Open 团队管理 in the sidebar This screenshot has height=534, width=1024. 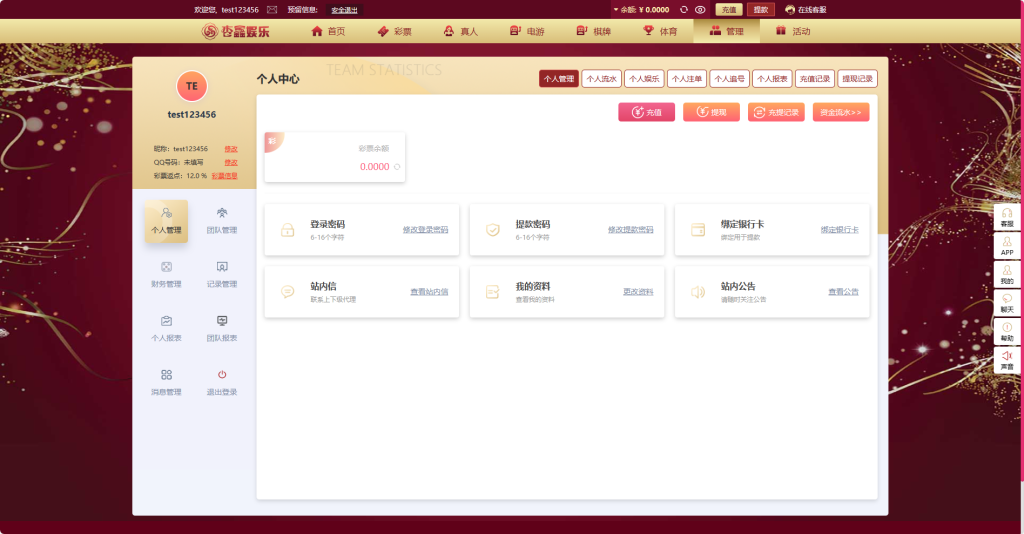[221, 219]
